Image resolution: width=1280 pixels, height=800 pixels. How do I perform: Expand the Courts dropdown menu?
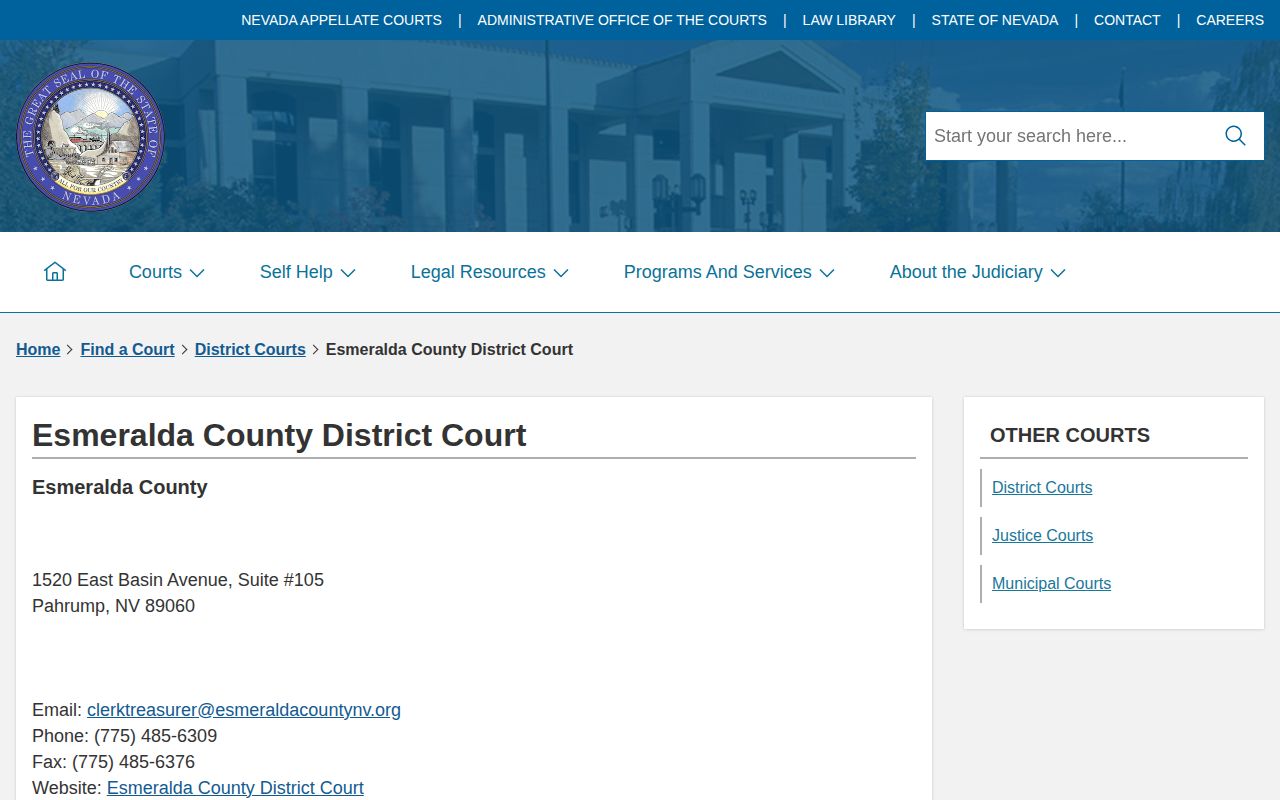pyautogui.click(x=167, y=272)
